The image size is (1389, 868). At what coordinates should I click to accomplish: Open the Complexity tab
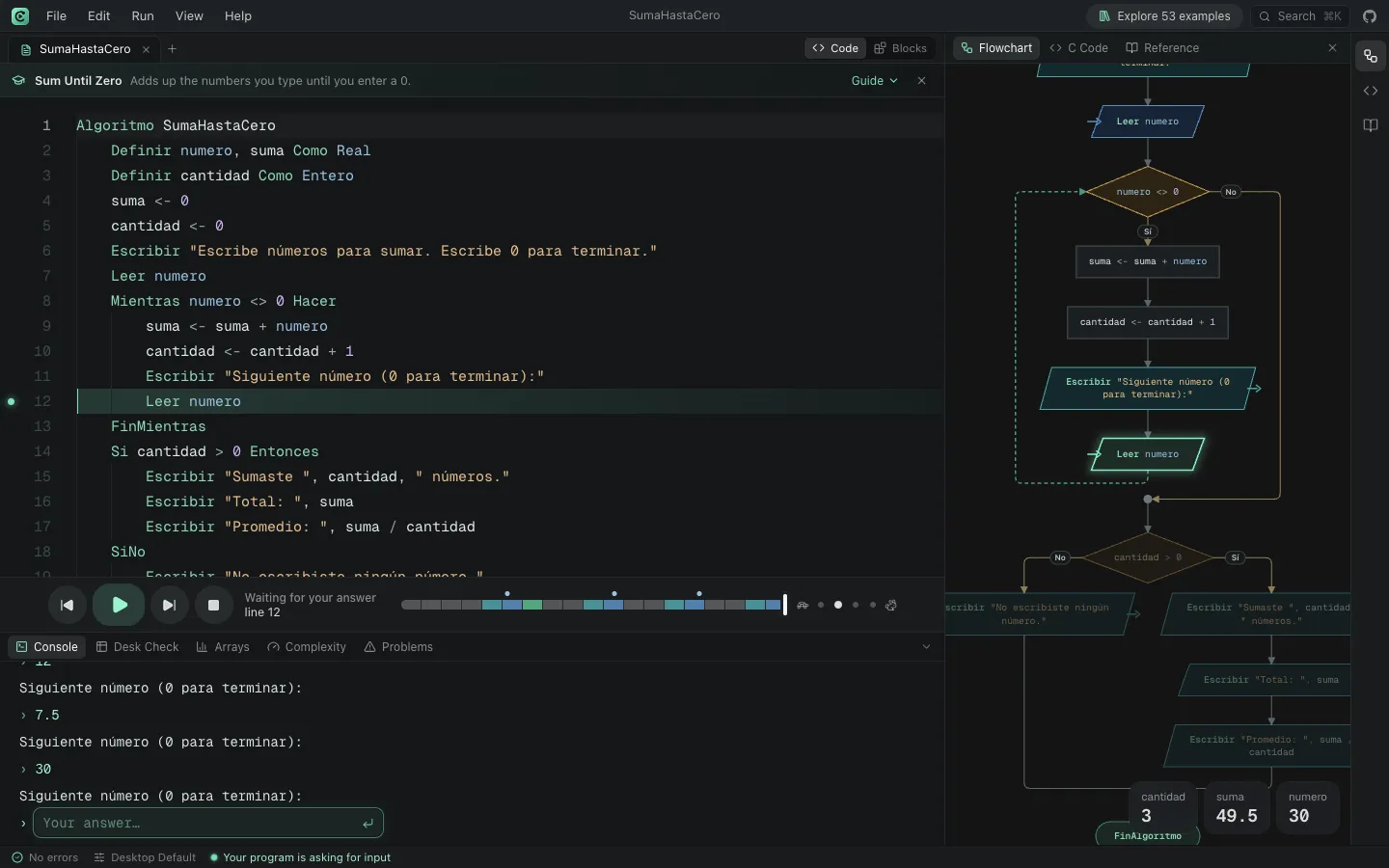click(x=307, y=647)
